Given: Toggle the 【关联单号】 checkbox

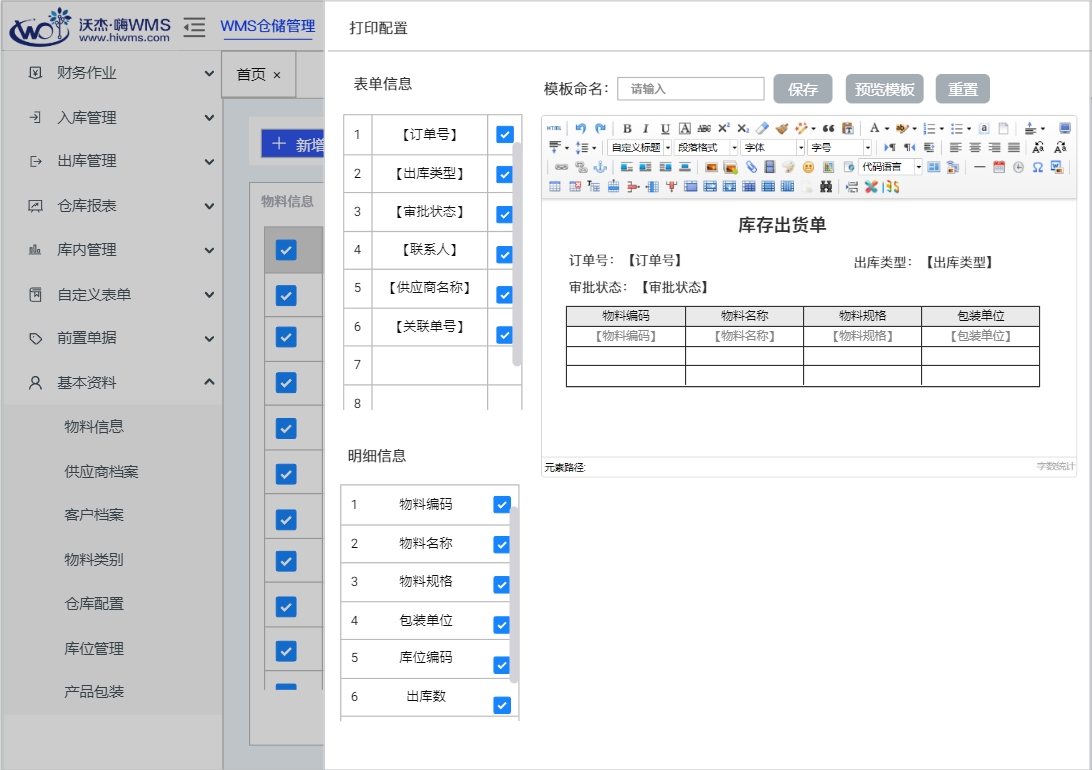Looking at the screenshot, I should click(x=505, y=335).
